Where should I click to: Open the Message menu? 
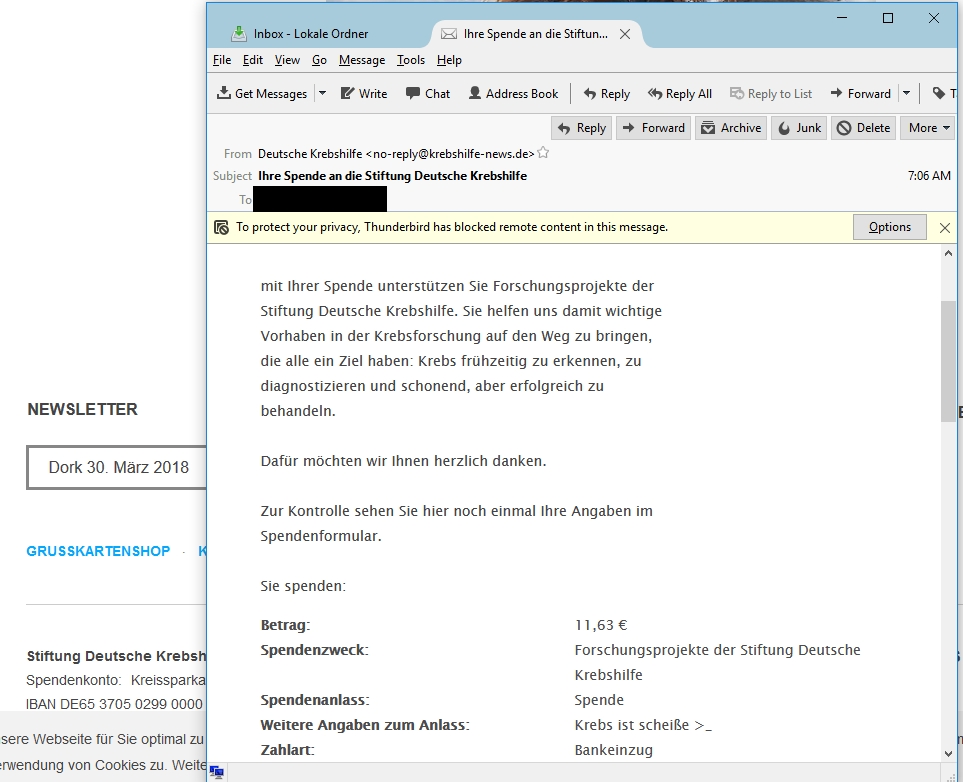pos(362,60)
